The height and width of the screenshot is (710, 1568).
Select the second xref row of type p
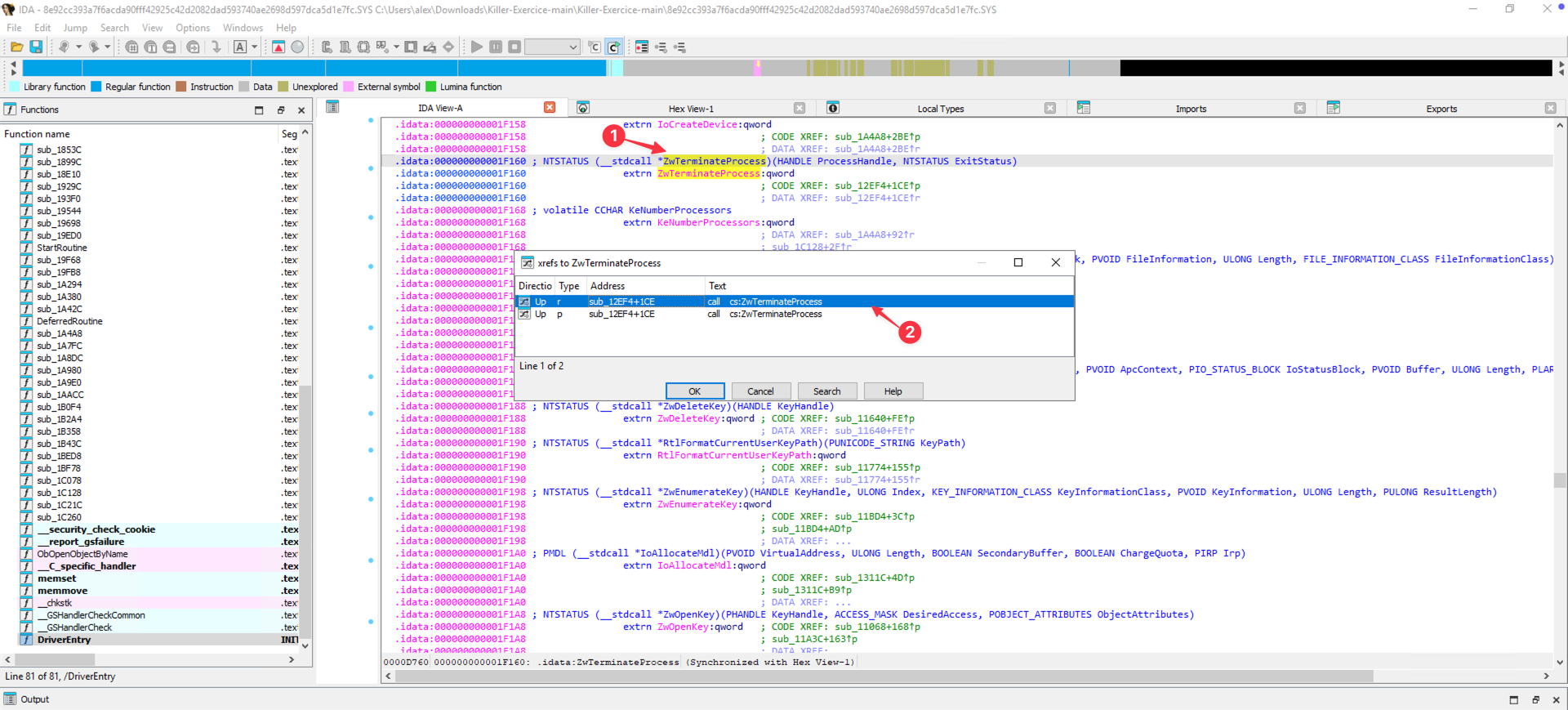point(795,315)
